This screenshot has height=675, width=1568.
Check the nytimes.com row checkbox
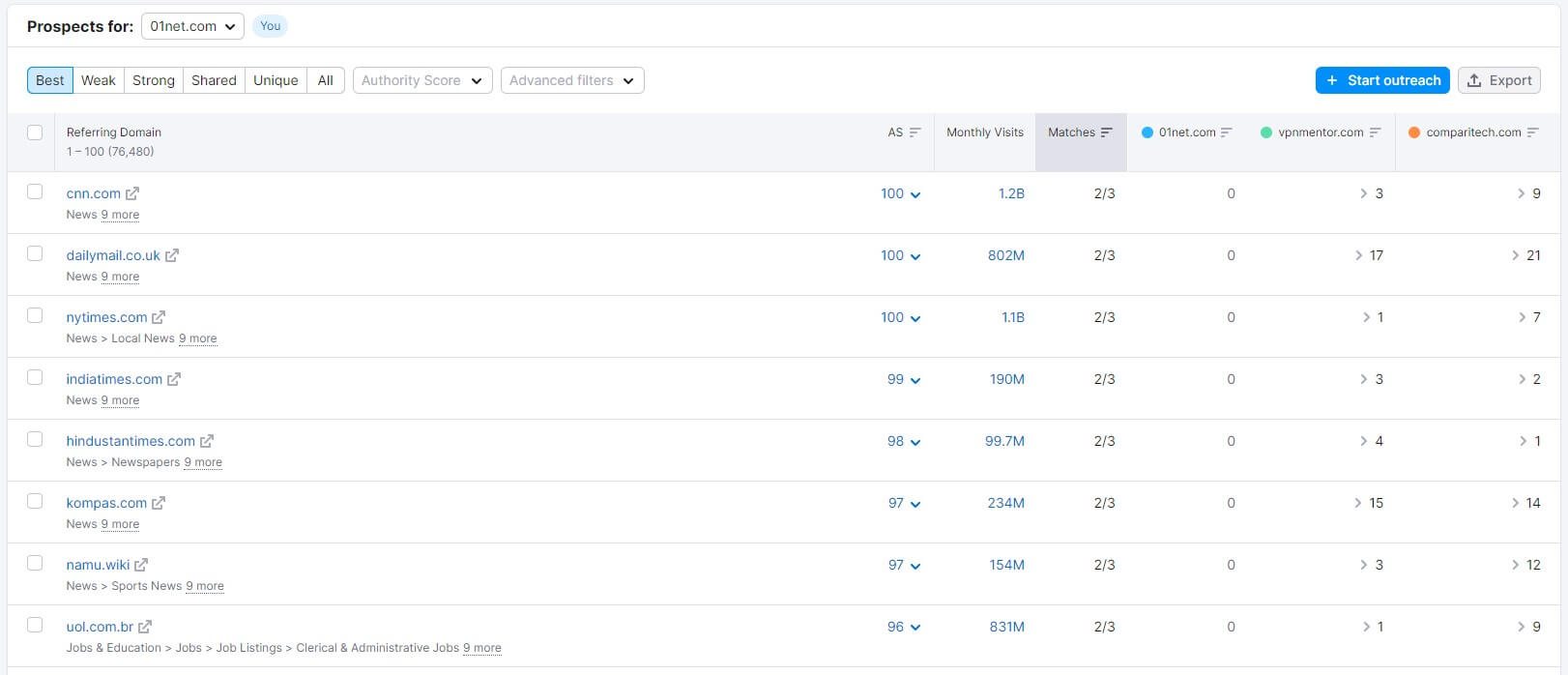pos(35,315)
